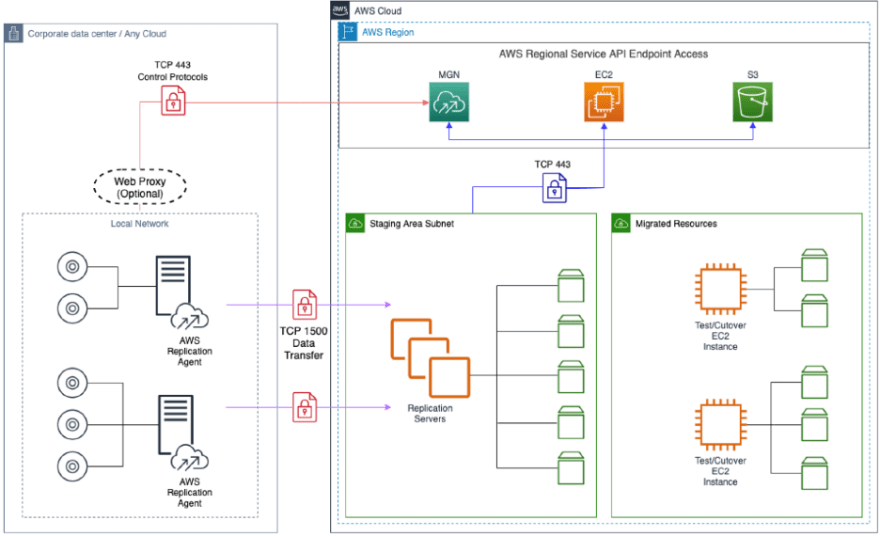Click the bottommost volume icon in Migrated Resources

814,474
